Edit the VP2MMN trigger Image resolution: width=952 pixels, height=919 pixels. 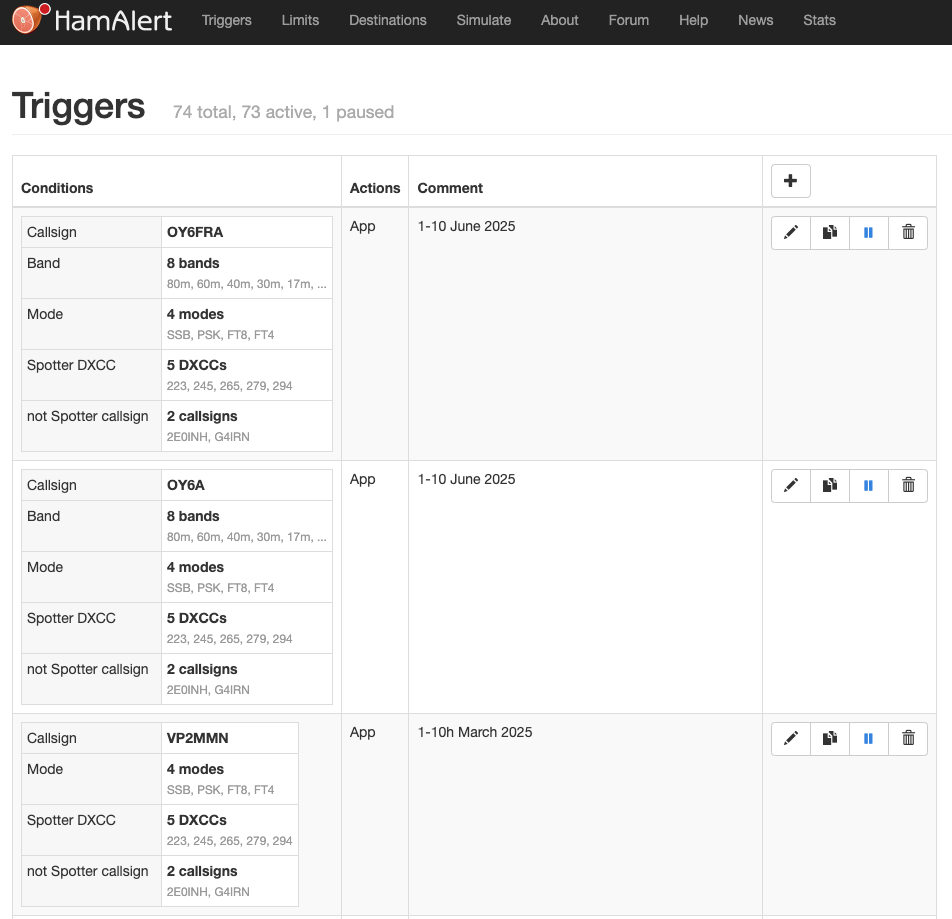pyautogui.click(x=791, y=738)
